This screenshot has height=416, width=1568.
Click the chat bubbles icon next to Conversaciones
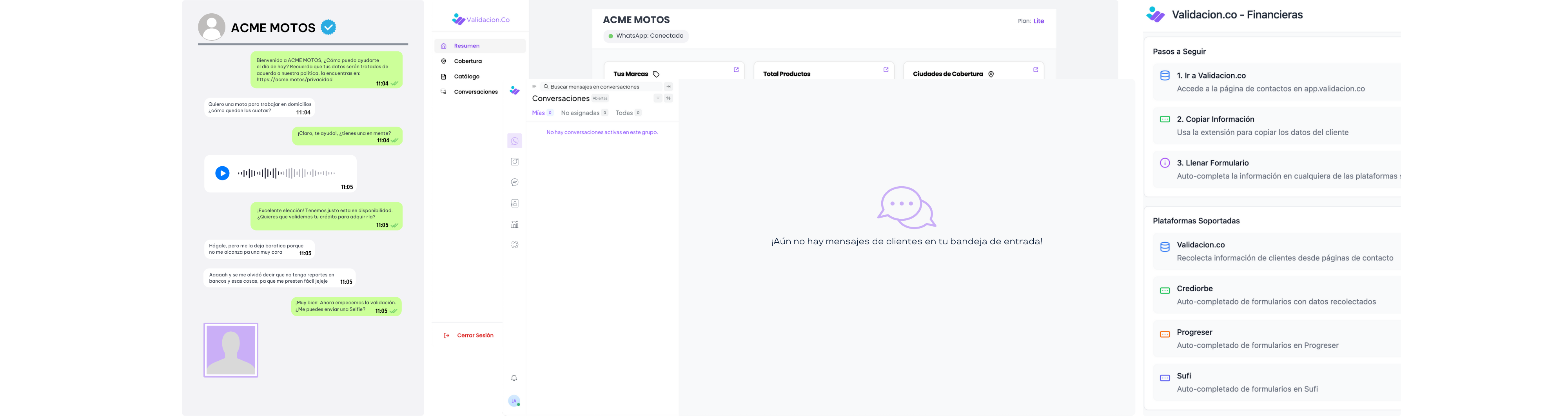(443, 91)
